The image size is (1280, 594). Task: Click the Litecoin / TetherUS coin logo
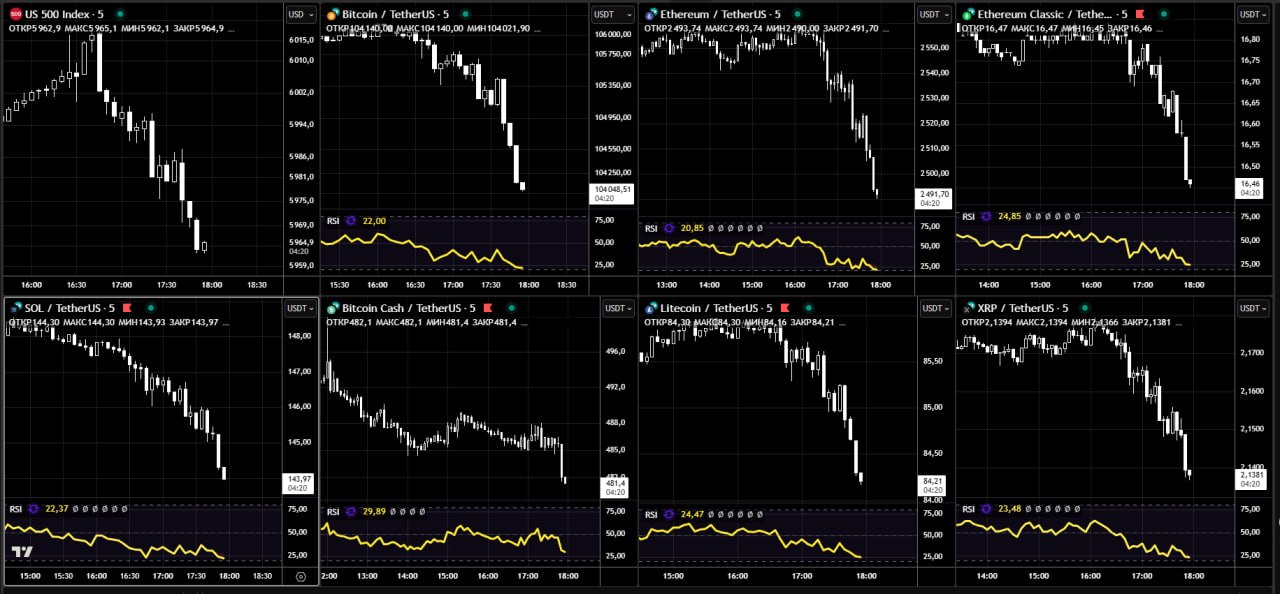651,308
